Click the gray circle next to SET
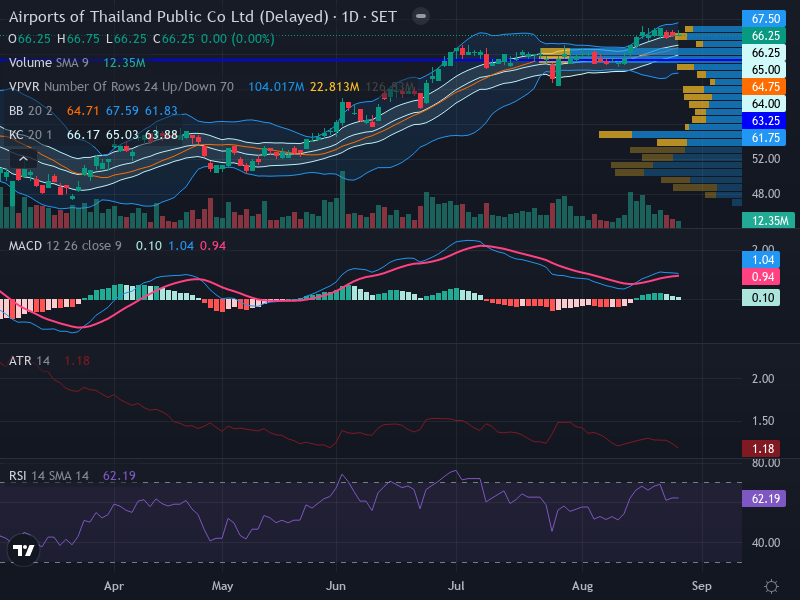The image size is (800, 600). (420, 16)
